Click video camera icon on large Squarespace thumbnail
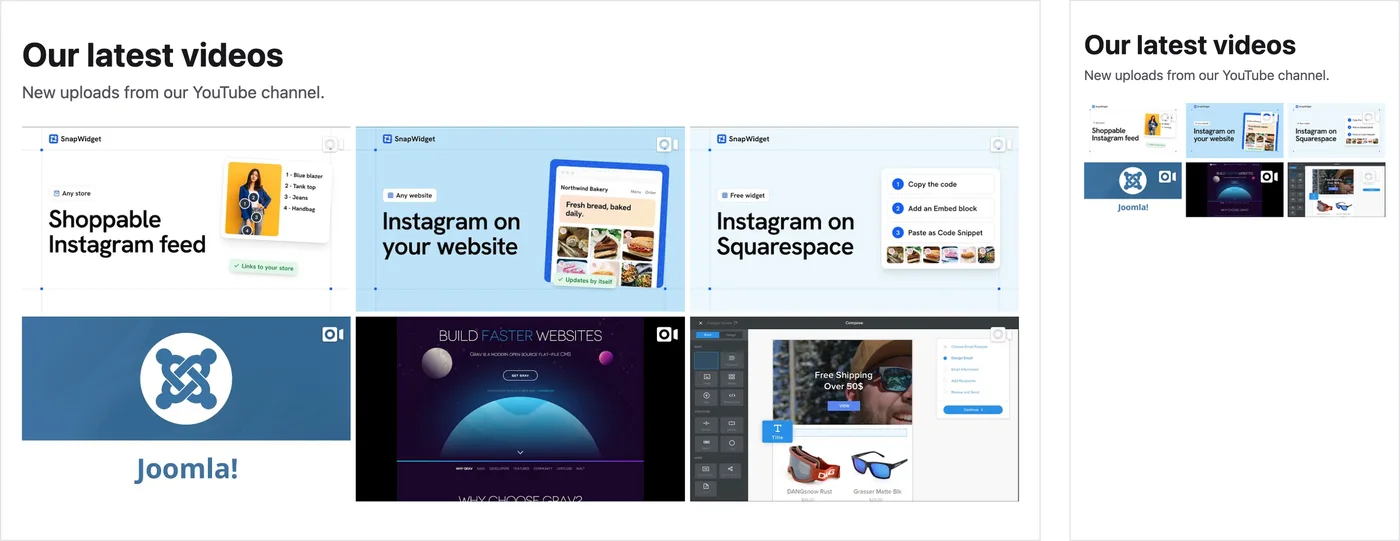This screenshot has height=541, width=1400. (x=1001, y=145)
